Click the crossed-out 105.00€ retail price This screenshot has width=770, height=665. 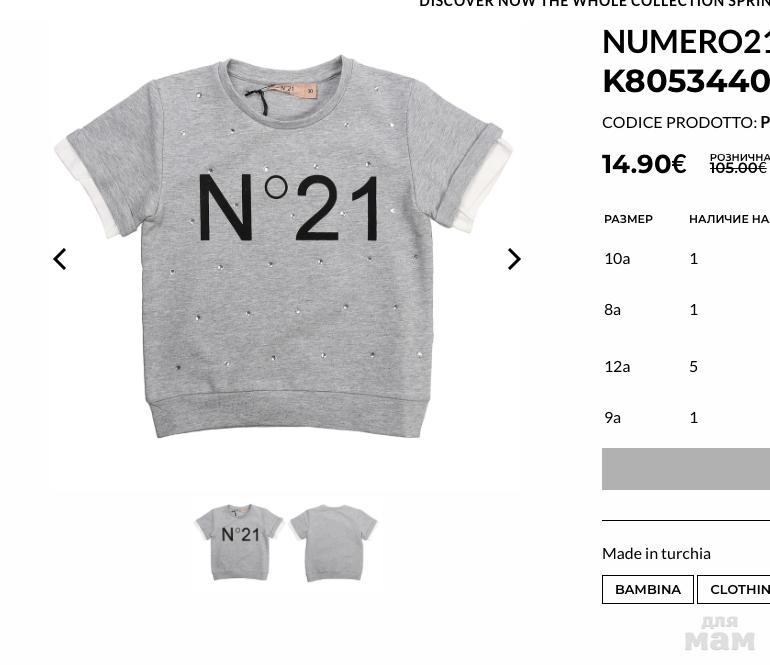click(738, 168)
